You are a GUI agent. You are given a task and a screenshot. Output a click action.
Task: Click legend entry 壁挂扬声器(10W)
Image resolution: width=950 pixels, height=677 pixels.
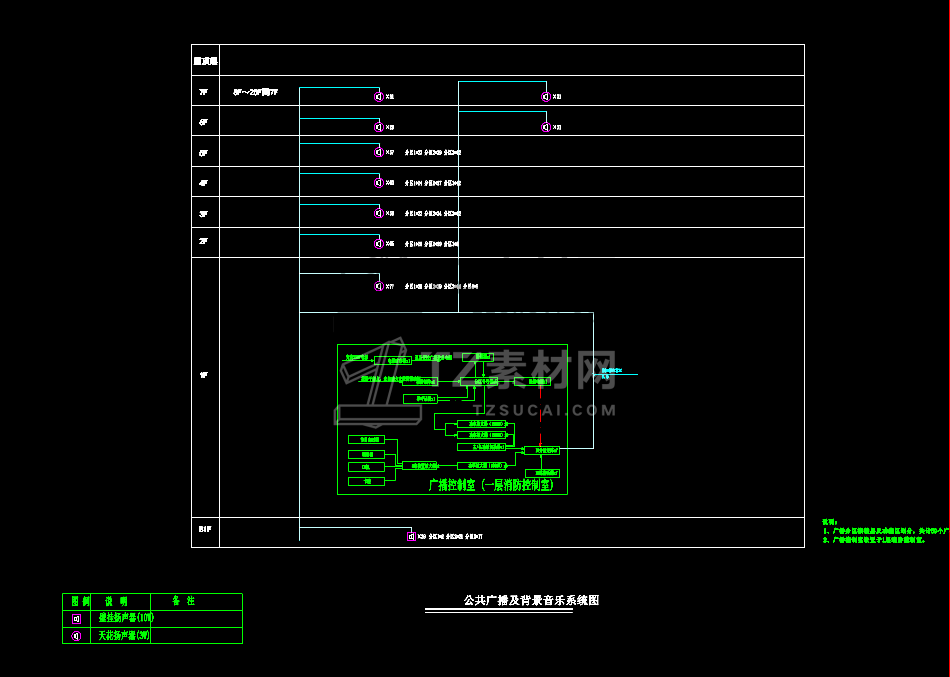coord(126,618)
